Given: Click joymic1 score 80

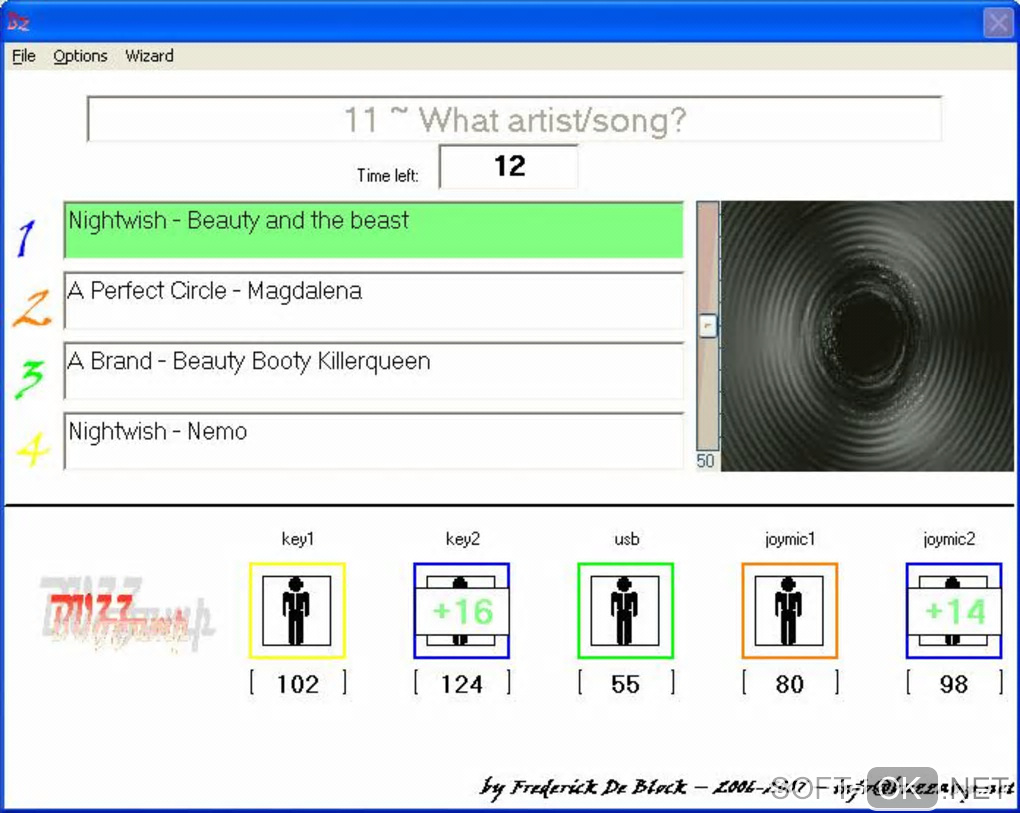Looking at the screenshot, I should (x=790, y=684).
